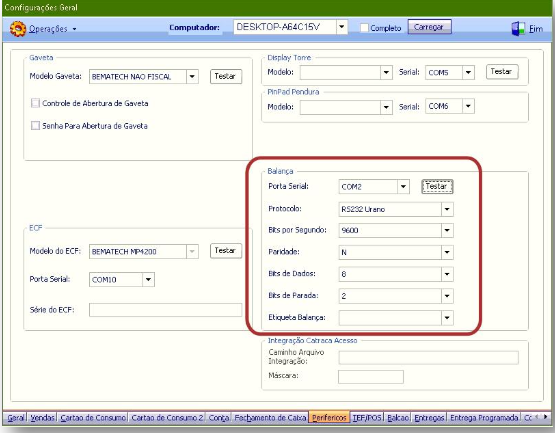The width and height of the screenshot is (555, 433).
Task: Open the Display Torre Serial COM5 dropdown
Action: (468, 72)
